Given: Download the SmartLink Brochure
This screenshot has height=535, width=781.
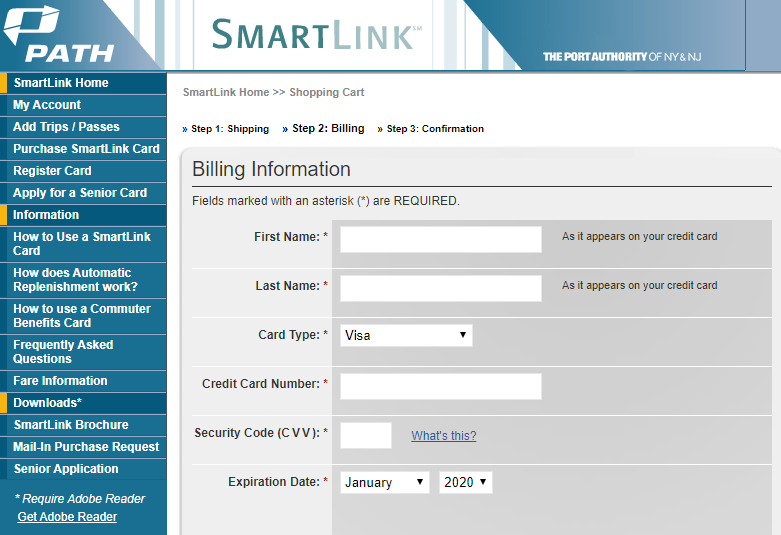Looking at the screenshot, I should (83, 424).
